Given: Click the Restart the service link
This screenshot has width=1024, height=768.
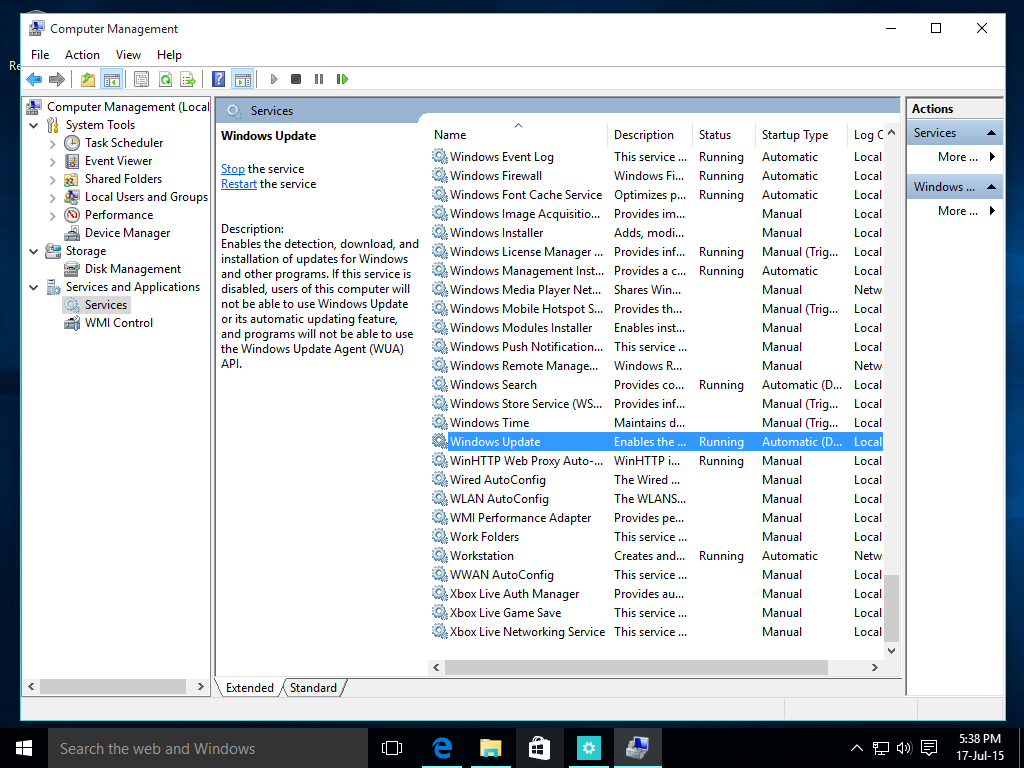Looking at the screenshot, I should [238, 184].
